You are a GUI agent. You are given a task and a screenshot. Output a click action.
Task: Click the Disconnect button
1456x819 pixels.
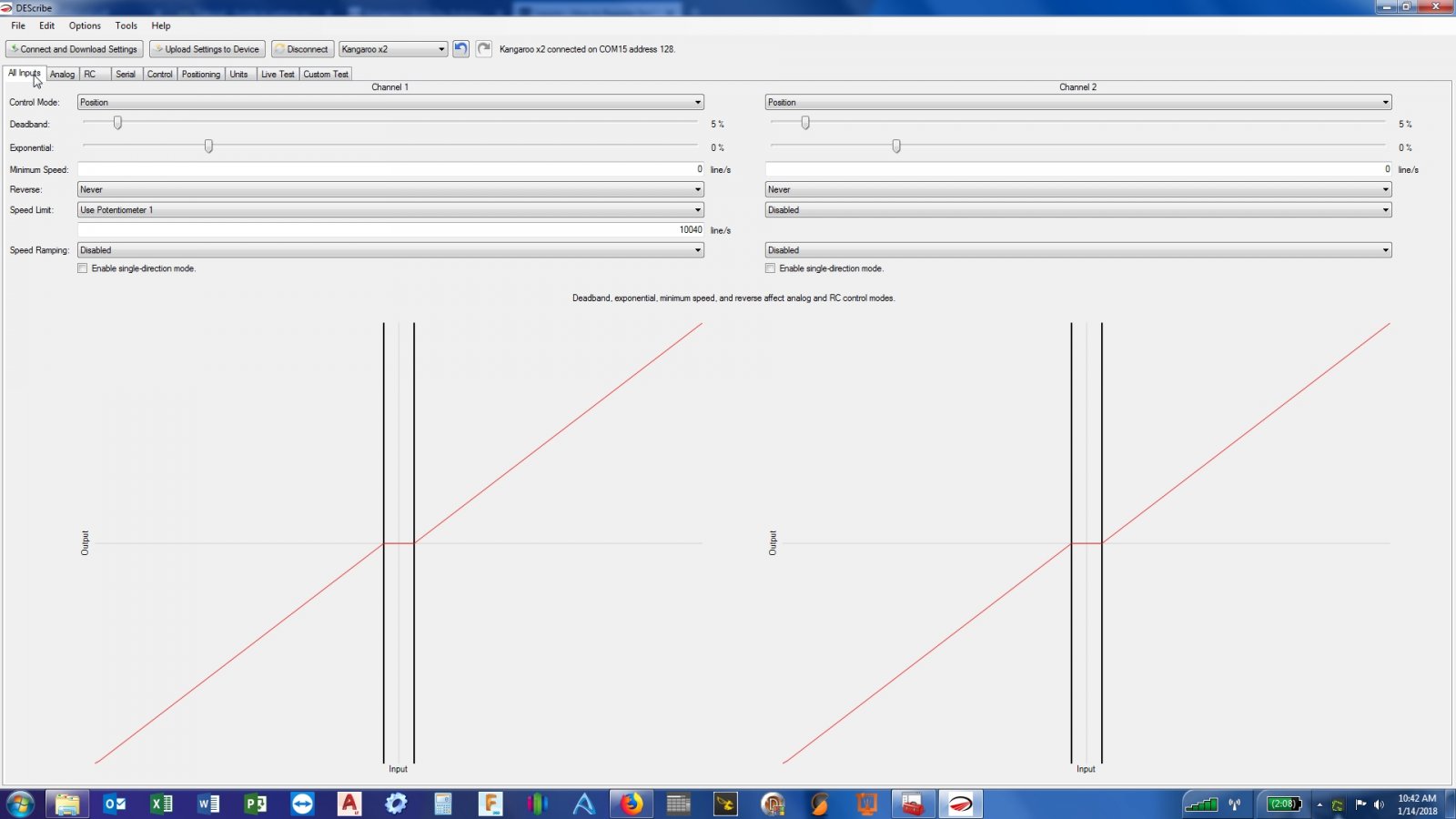[x=301, y=49]
